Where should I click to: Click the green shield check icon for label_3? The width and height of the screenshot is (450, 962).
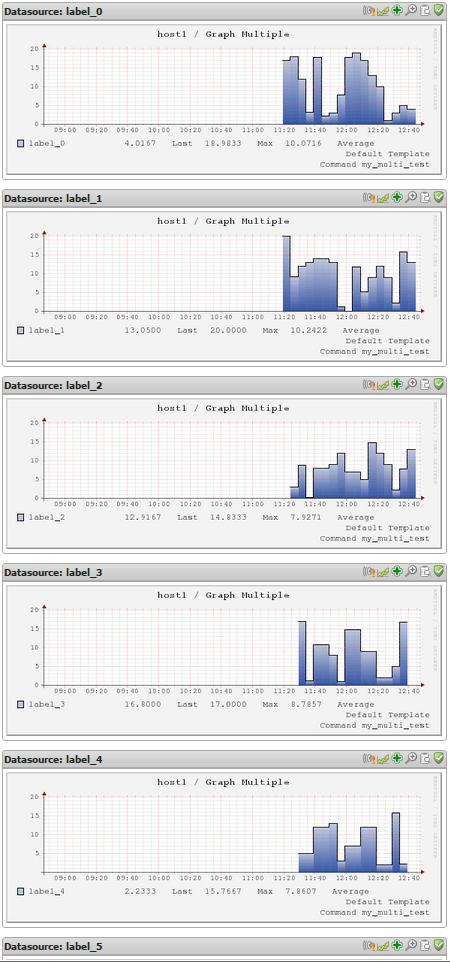pyautogui.click(x=438, y=572)
